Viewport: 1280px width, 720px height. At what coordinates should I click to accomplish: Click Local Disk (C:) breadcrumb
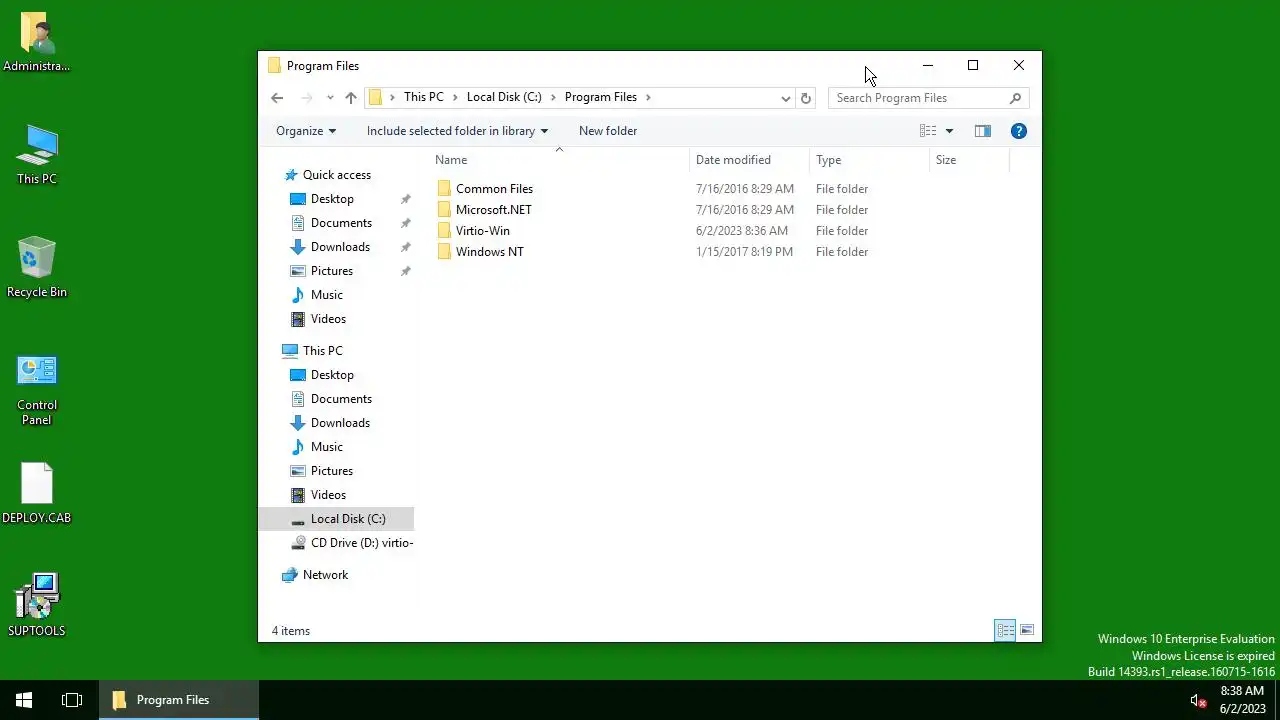pyautogui.click(x=504, y=98)
